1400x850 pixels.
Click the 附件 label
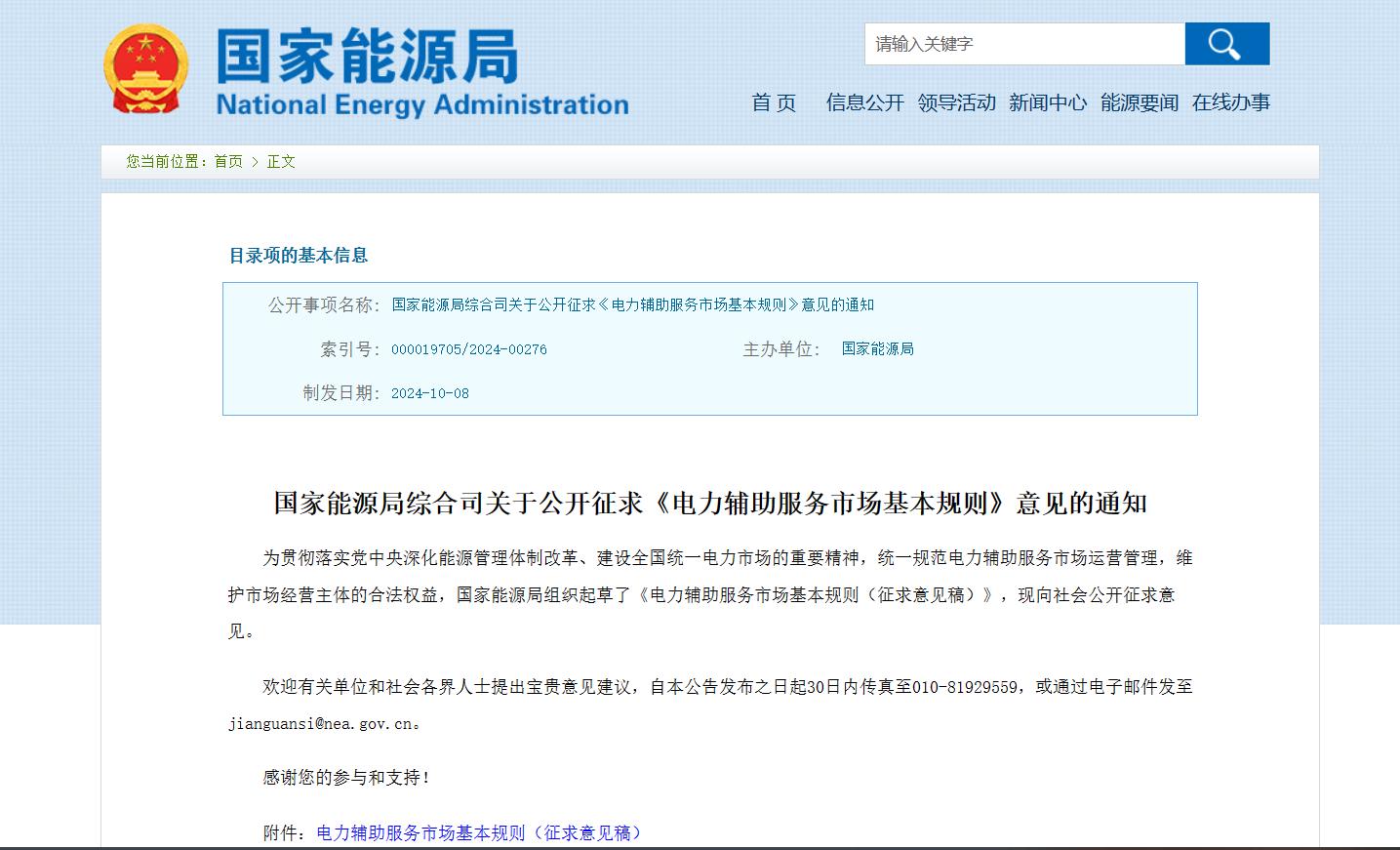[x=285, y=833]
